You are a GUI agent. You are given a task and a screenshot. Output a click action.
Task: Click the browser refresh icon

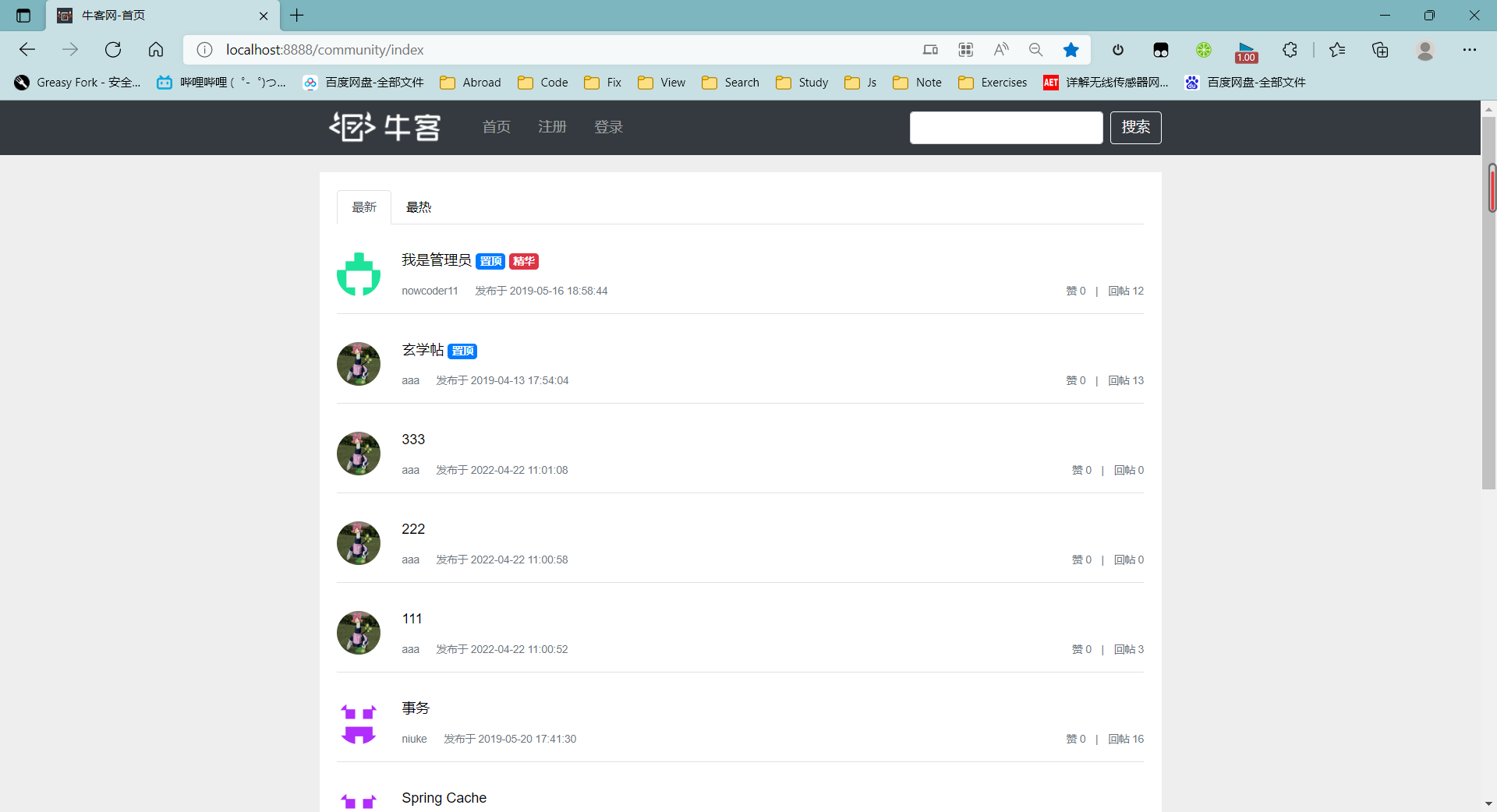click(113, 50)
